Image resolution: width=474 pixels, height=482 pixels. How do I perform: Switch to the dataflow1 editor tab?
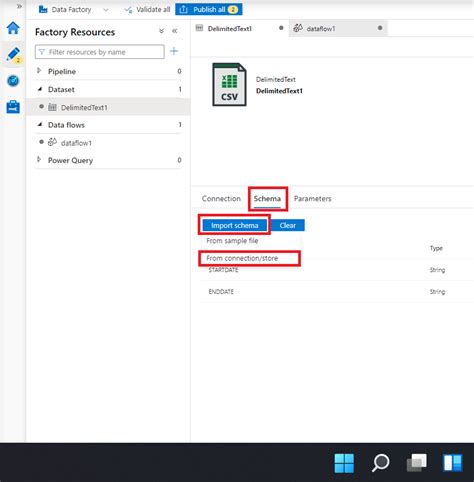click(x=338, y=29)
